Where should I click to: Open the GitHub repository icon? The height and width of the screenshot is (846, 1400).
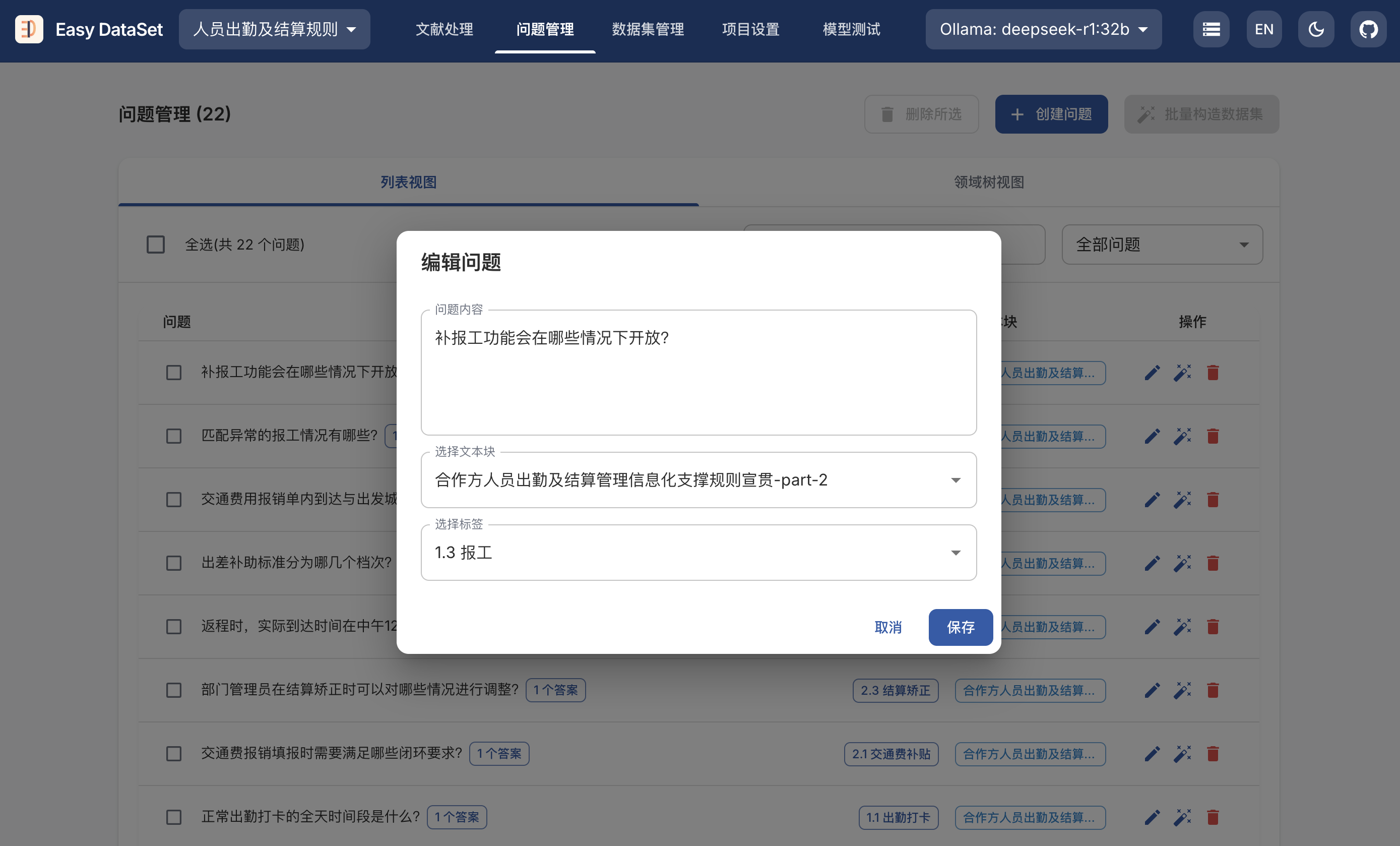point(1368,29)
